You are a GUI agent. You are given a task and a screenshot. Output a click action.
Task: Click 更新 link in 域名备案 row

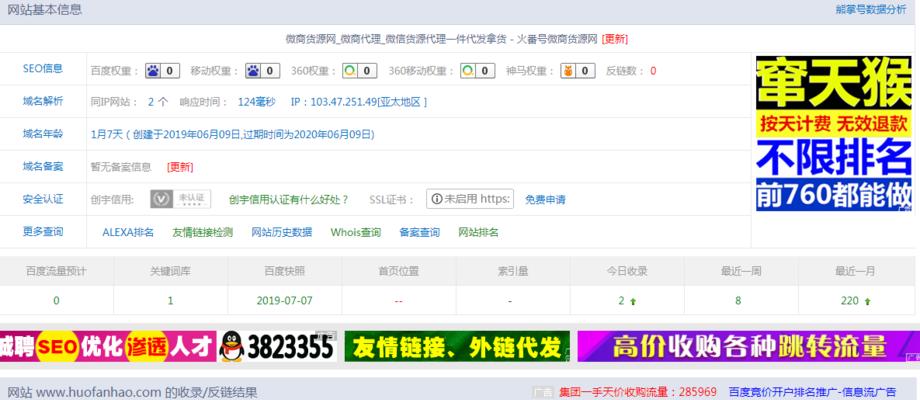[x=180, y=167]
